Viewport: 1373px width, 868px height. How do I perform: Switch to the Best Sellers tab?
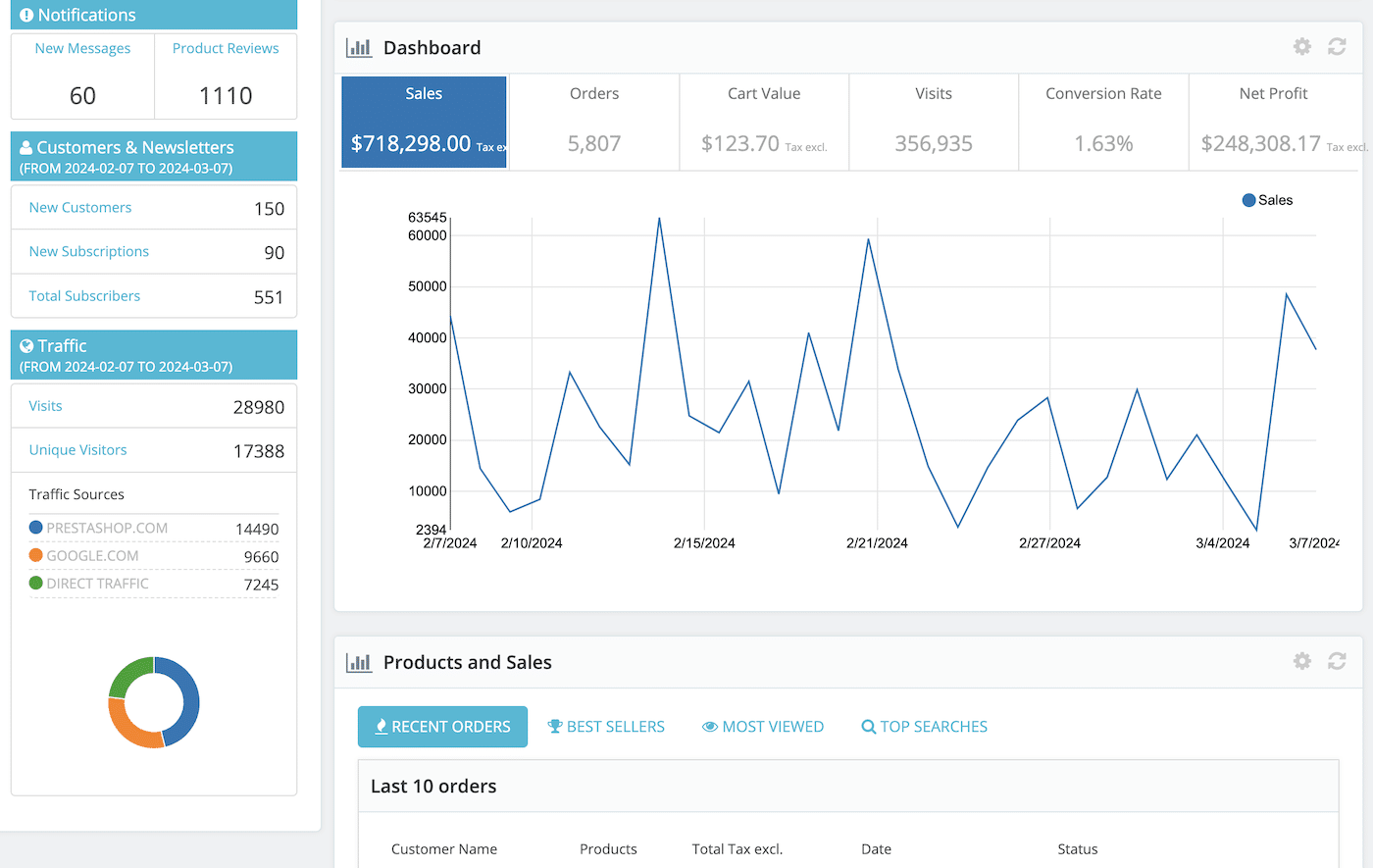[x=606, y=726]
